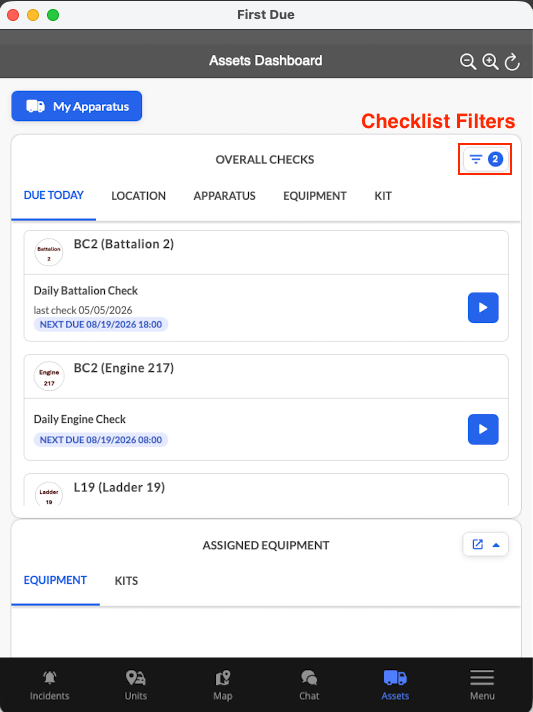Go to Units in bottom navigation
The height and width of the screenshot is (712, 533).
(x=136, y=685)
